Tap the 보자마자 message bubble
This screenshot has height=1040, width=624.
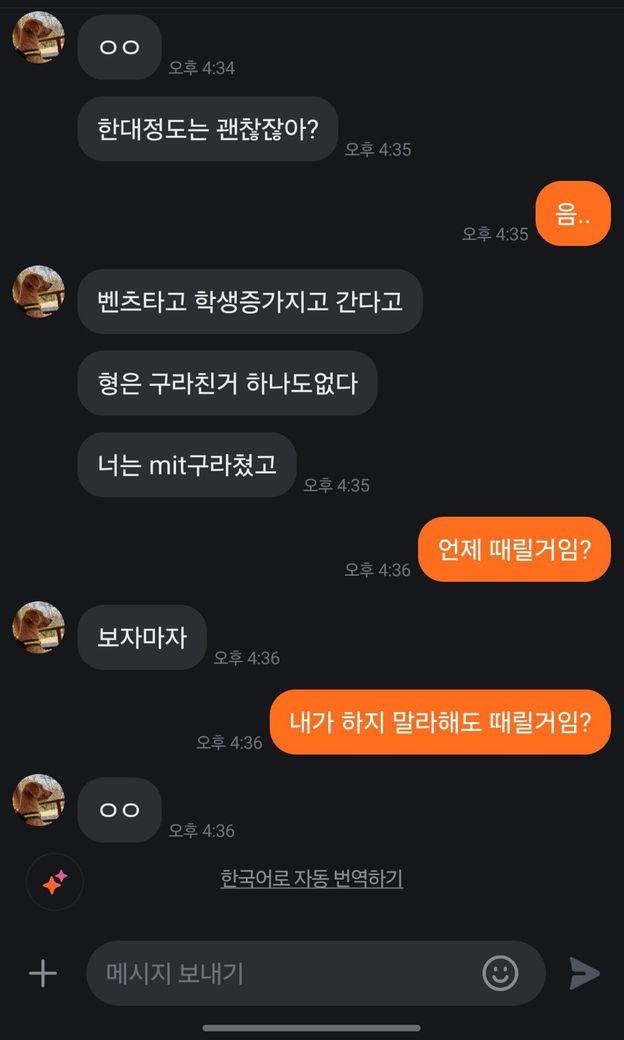(142, 637)
